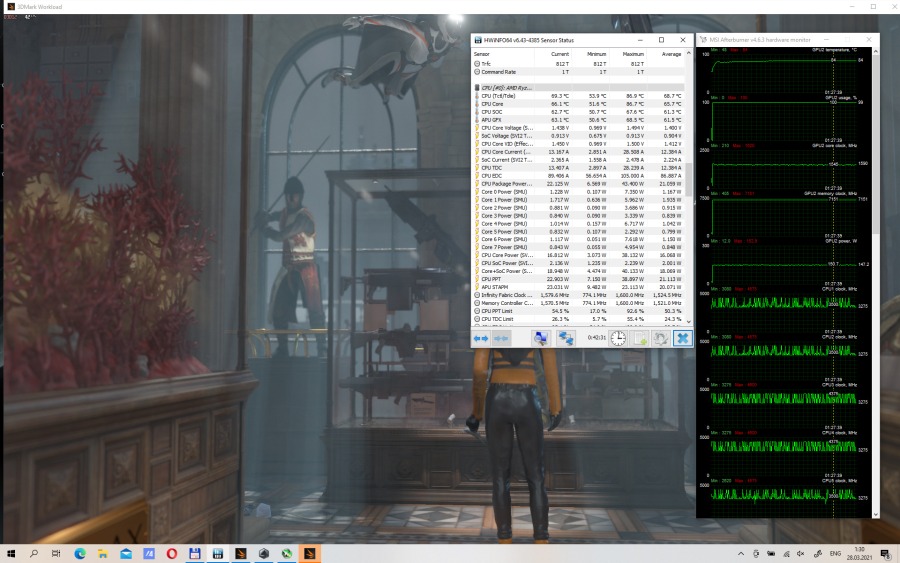This screenshot has height=563, width=900.
Task: Click the GPU2 memory clock graph in Afterburner
Action: coord(783,215)
